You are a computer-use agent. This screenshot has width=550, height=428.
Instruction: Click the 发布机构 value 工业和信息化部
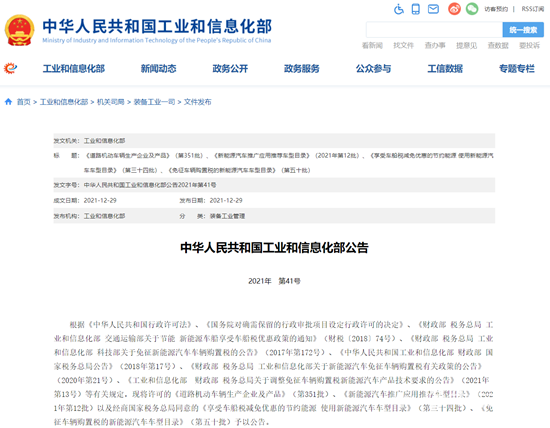point(104,216)
